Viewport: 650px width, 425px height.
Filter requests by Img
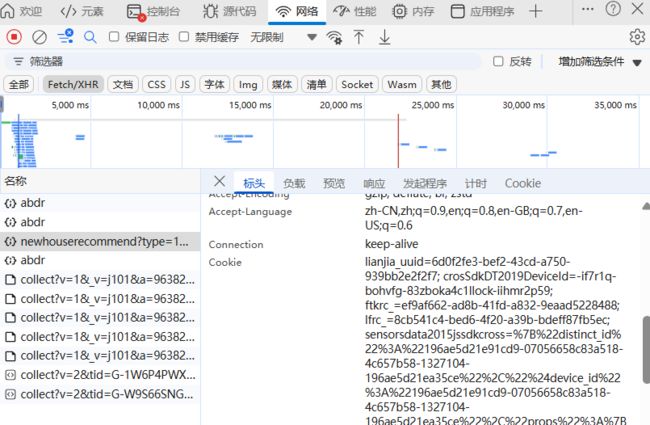(x=248, y=85)
